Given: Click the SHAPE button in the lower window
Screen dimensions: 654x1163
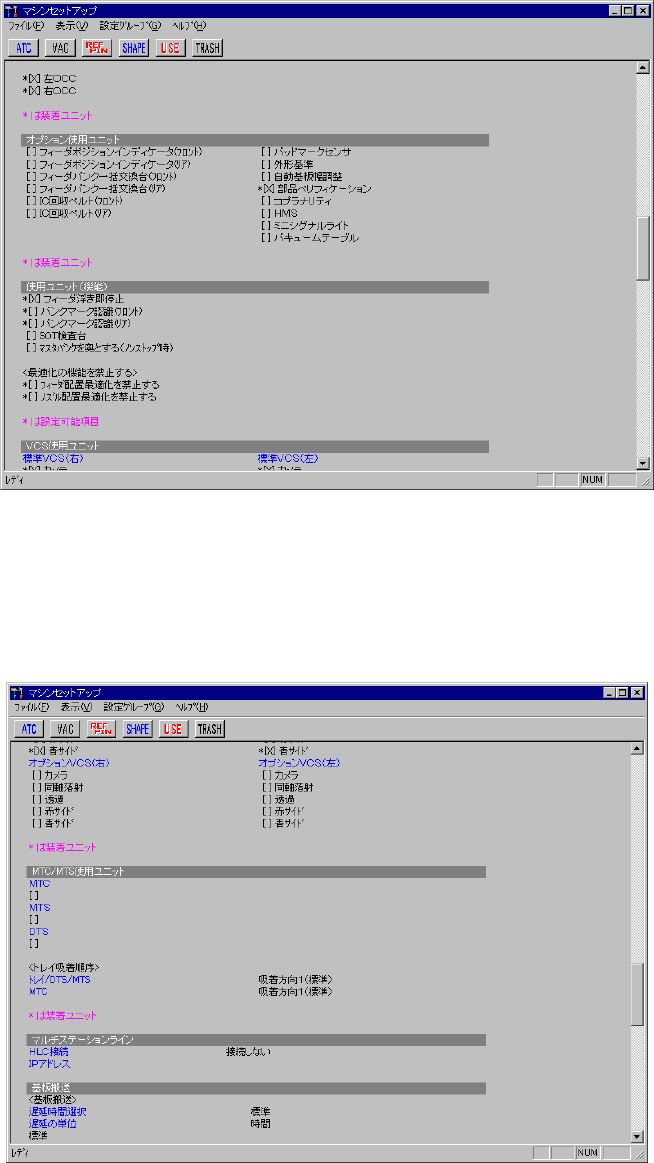Looking at the screenshot, I should pos(138,729).
